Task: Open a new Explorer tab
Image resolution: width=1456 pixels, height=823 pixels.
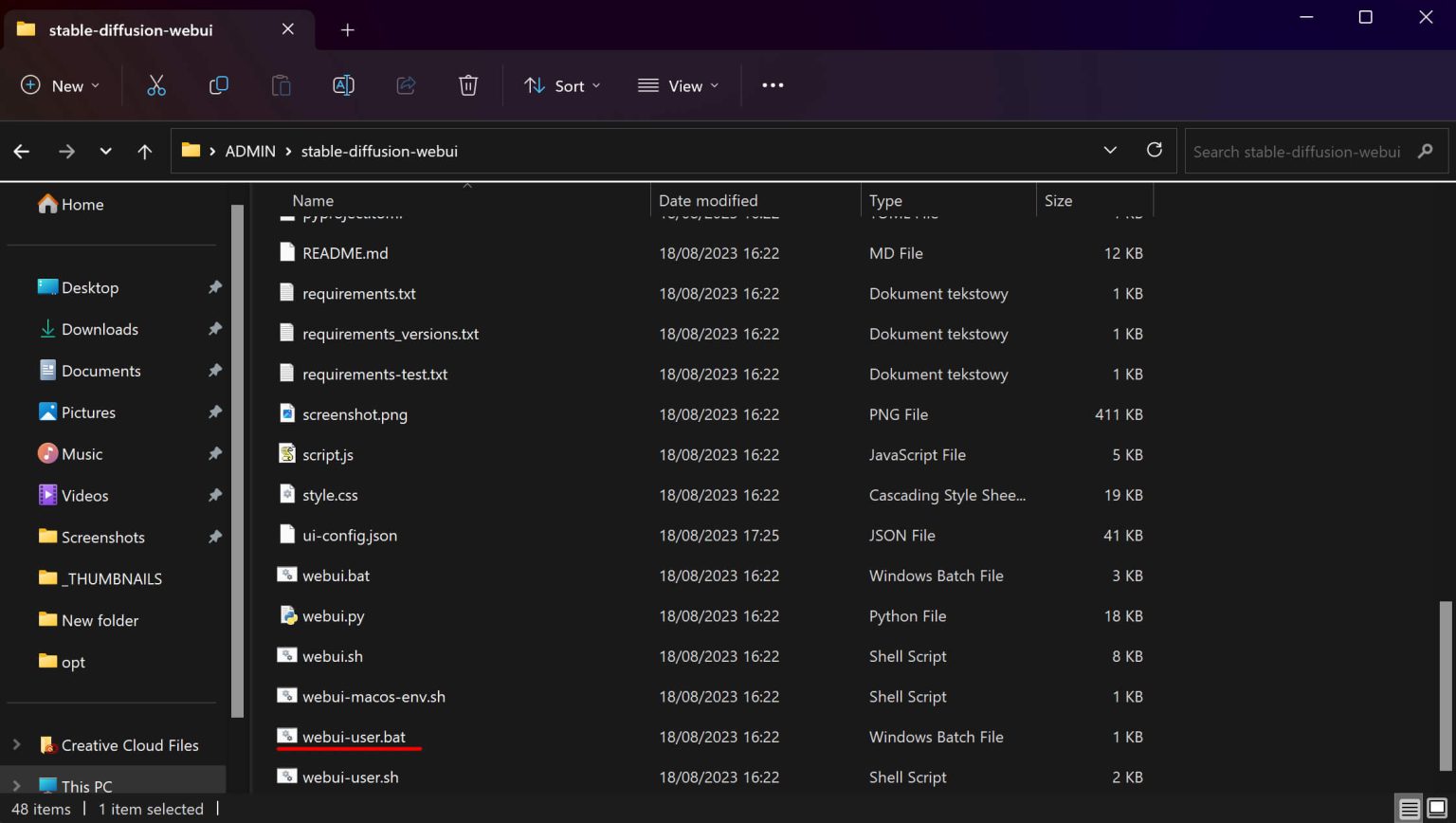Action: click(x=347, y=29)
